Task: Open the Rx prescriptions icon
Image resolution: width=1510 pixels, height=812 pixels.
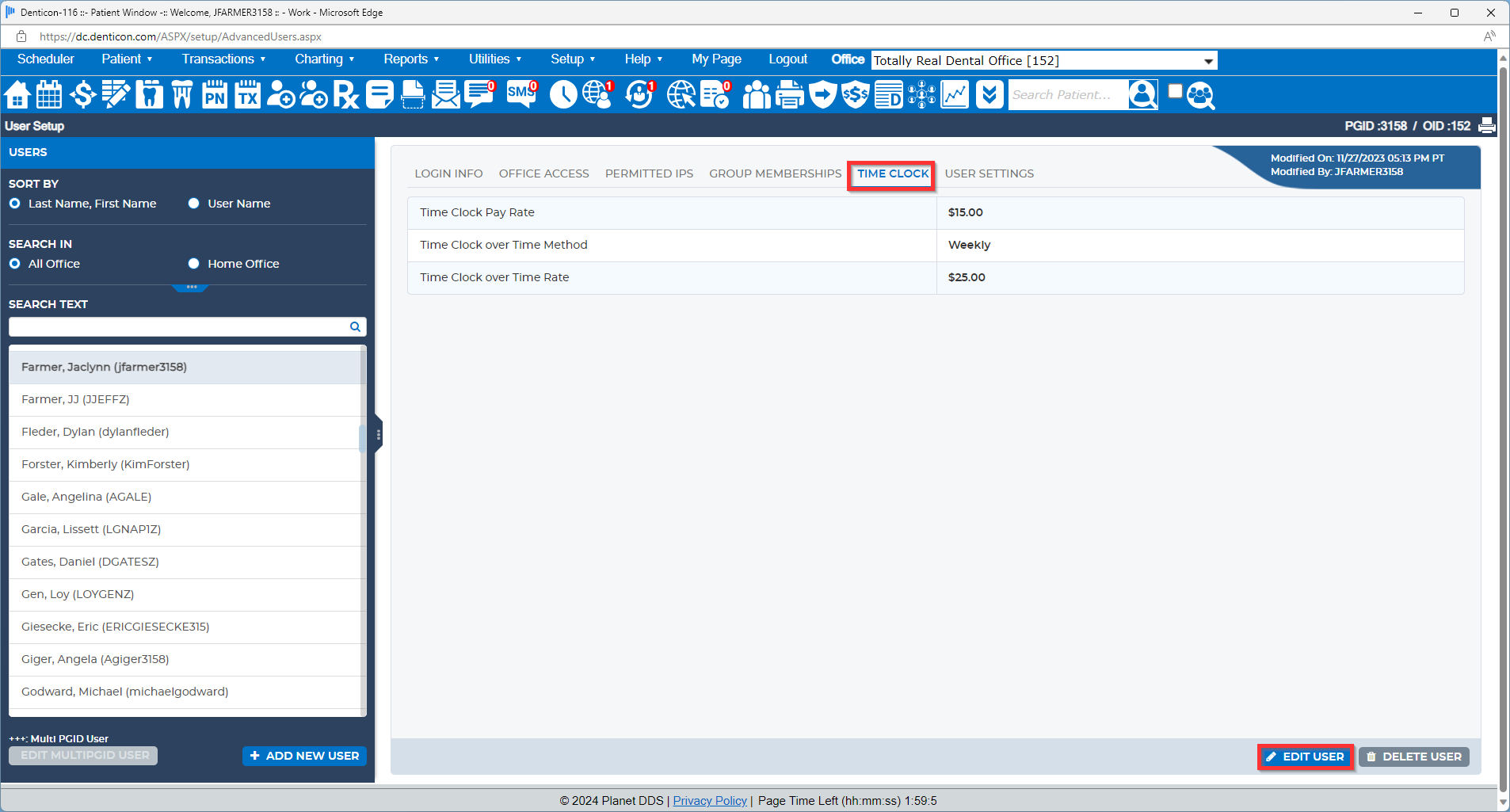Action: [346, 95]
